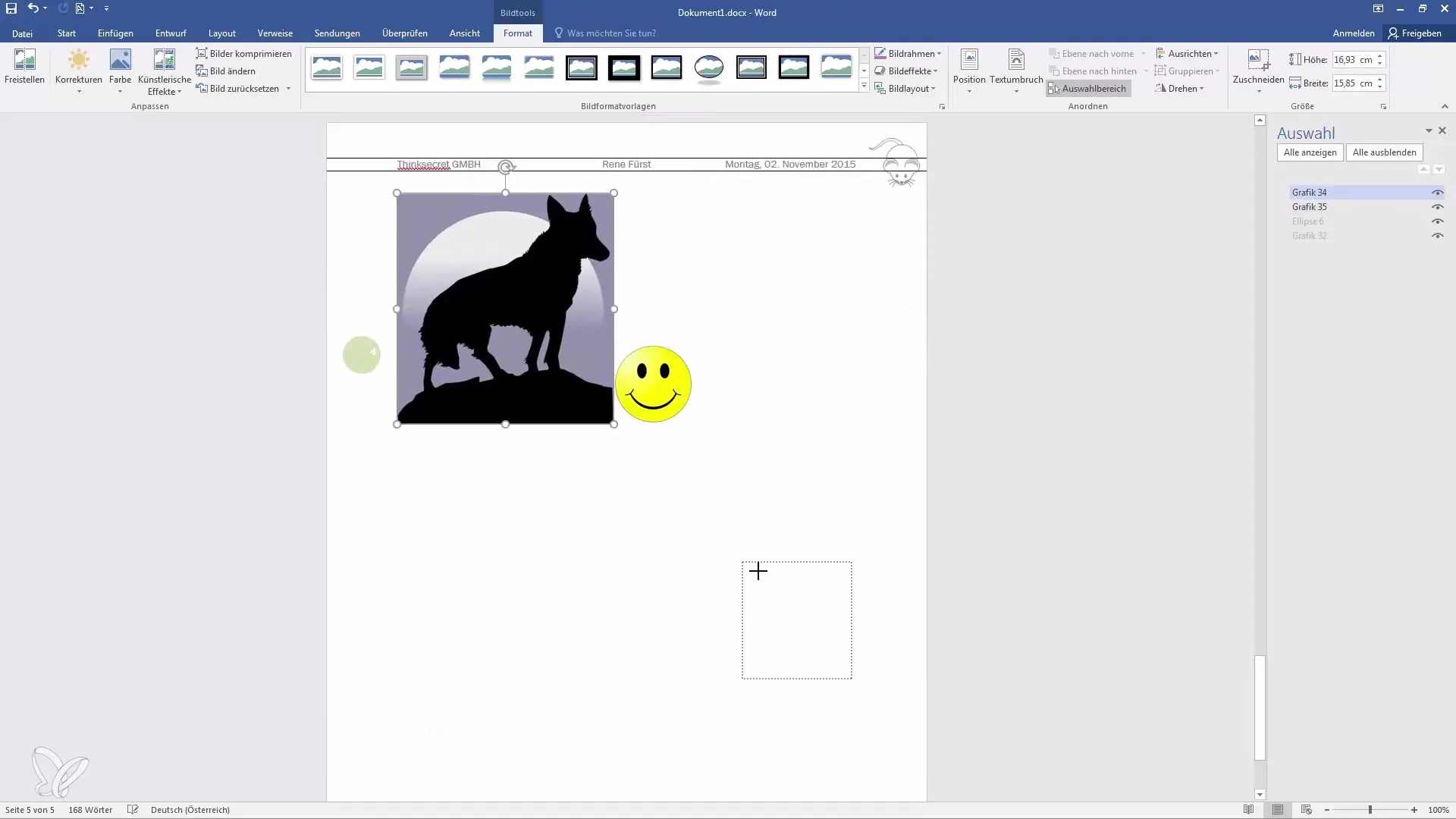The height and width of the screenshot is (819, 1456).
Task: Click Alle anzeigen button in Auswahl panel
Action: 1309,152
